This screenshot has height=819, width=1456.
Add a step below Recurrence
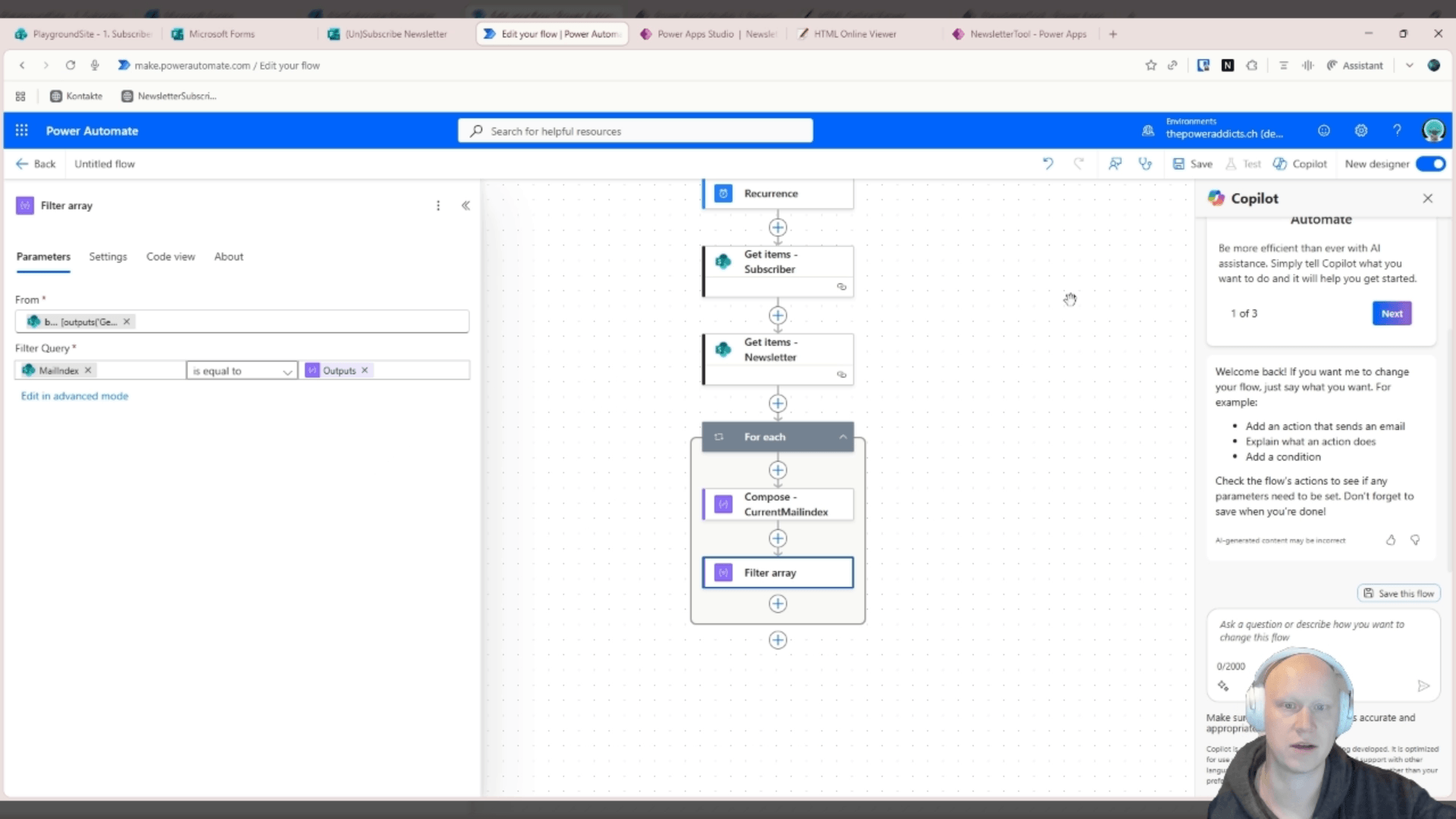click(x=778, y=227)
